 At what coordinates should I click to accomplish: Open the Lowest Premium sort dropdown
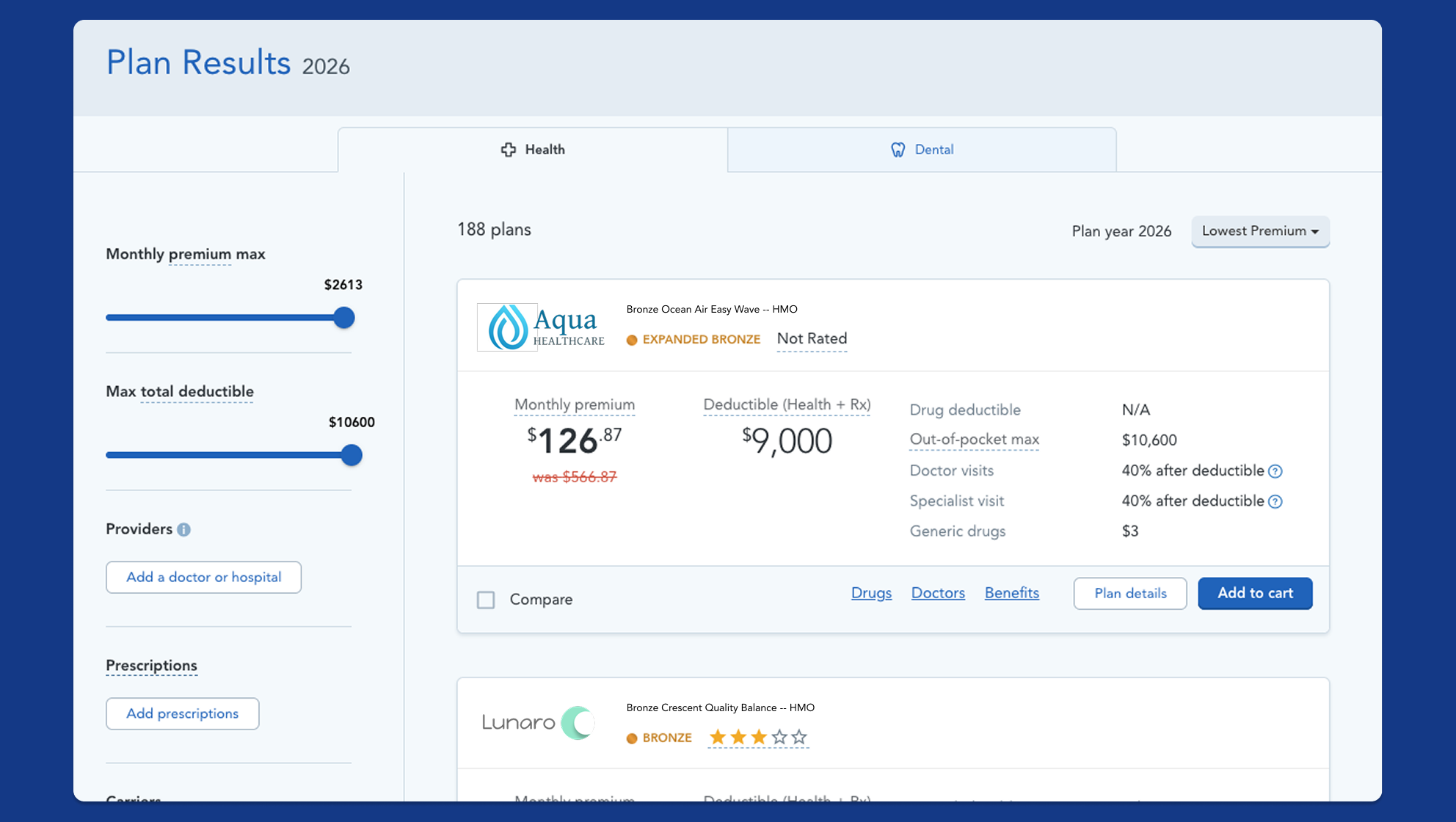click(x=1260, y=231)
